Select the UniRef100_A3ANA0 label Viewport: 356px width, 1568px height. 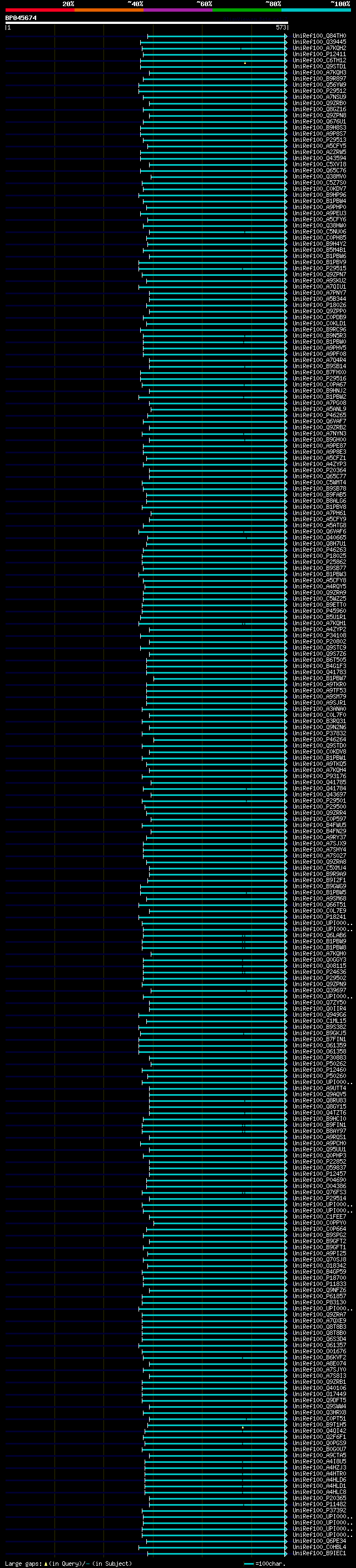(319, 709)
